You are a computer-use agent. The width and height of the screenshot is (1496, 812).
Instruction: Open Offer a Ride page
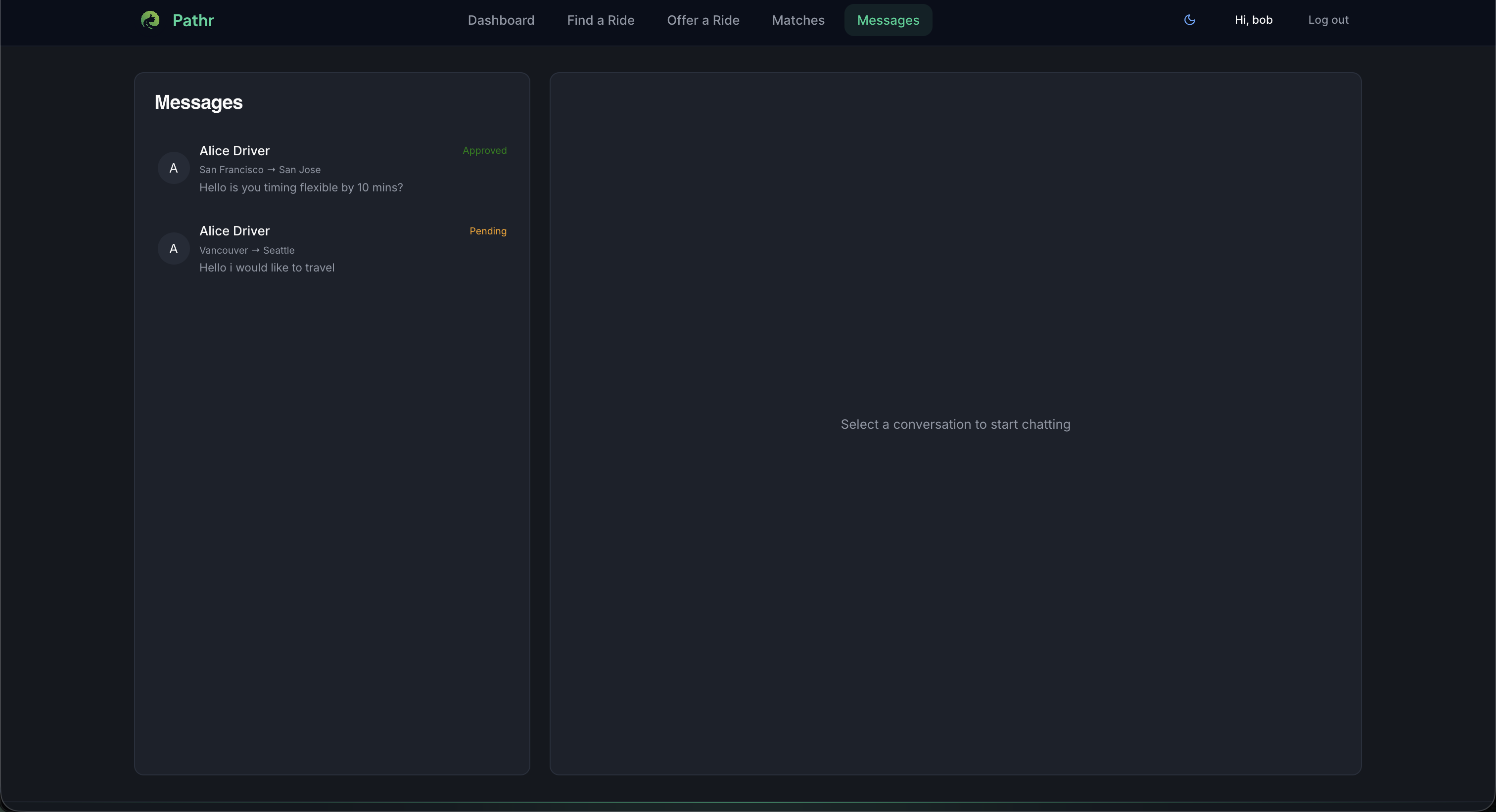[x=702, y=20]
